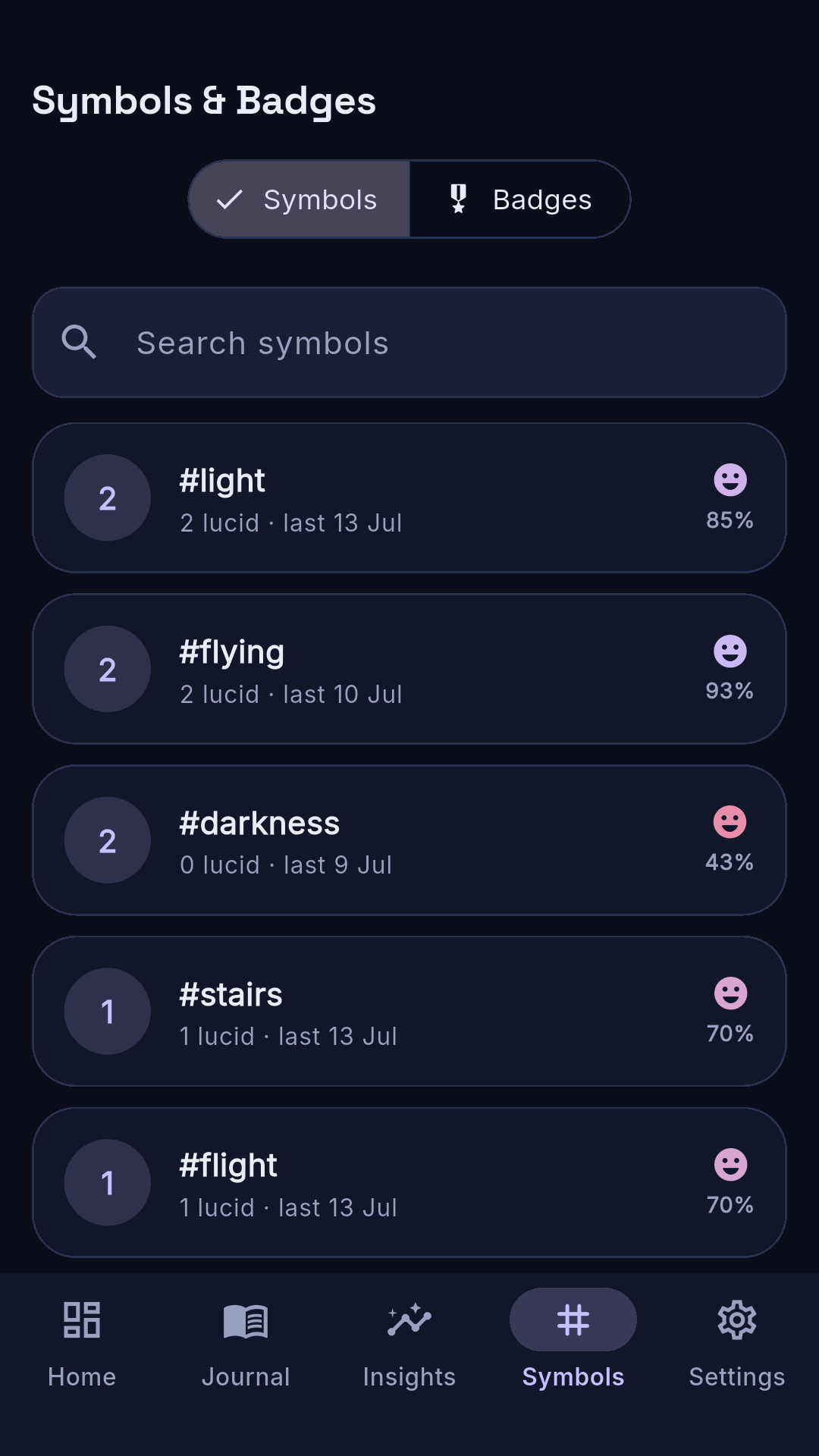Tap the 93% mood score on #flying
819x1456 pixels.
pos(730,691)
